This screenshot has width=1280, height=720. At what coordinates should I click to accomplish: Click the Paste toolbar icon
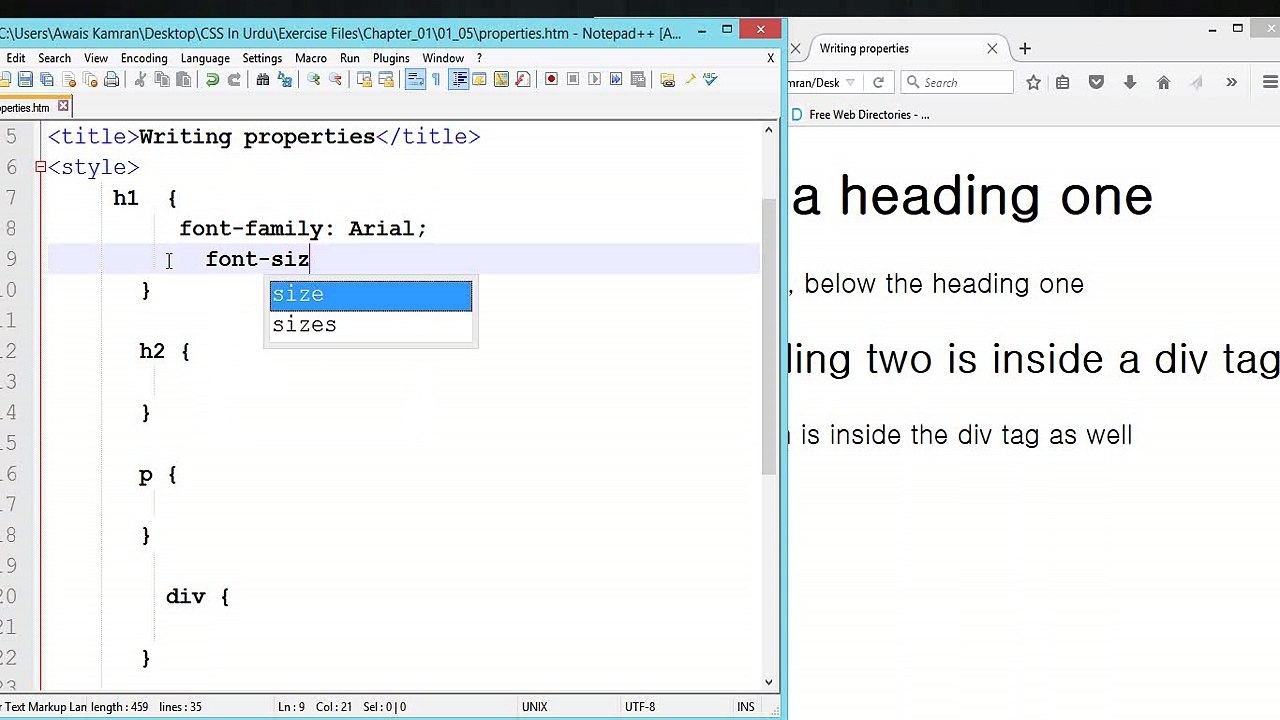click(182, 79)
